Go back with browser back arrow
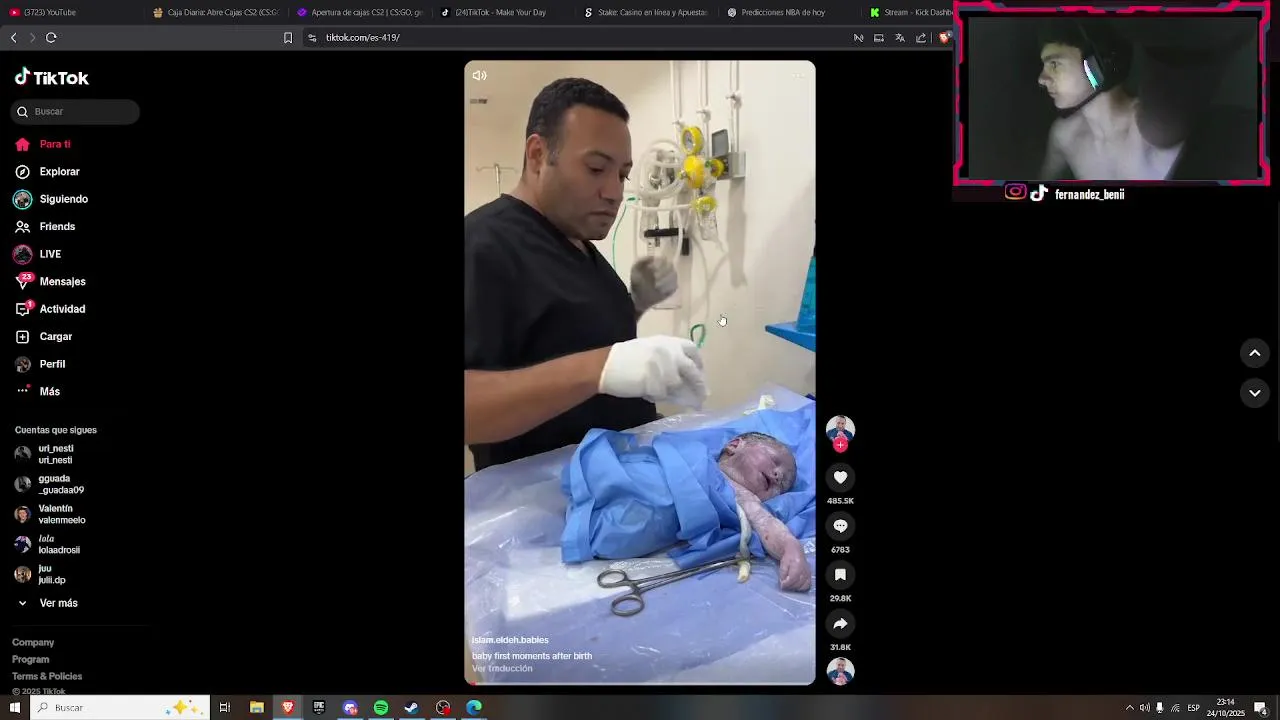Viewport: 1280px width, 720px height. click(13, 37)
